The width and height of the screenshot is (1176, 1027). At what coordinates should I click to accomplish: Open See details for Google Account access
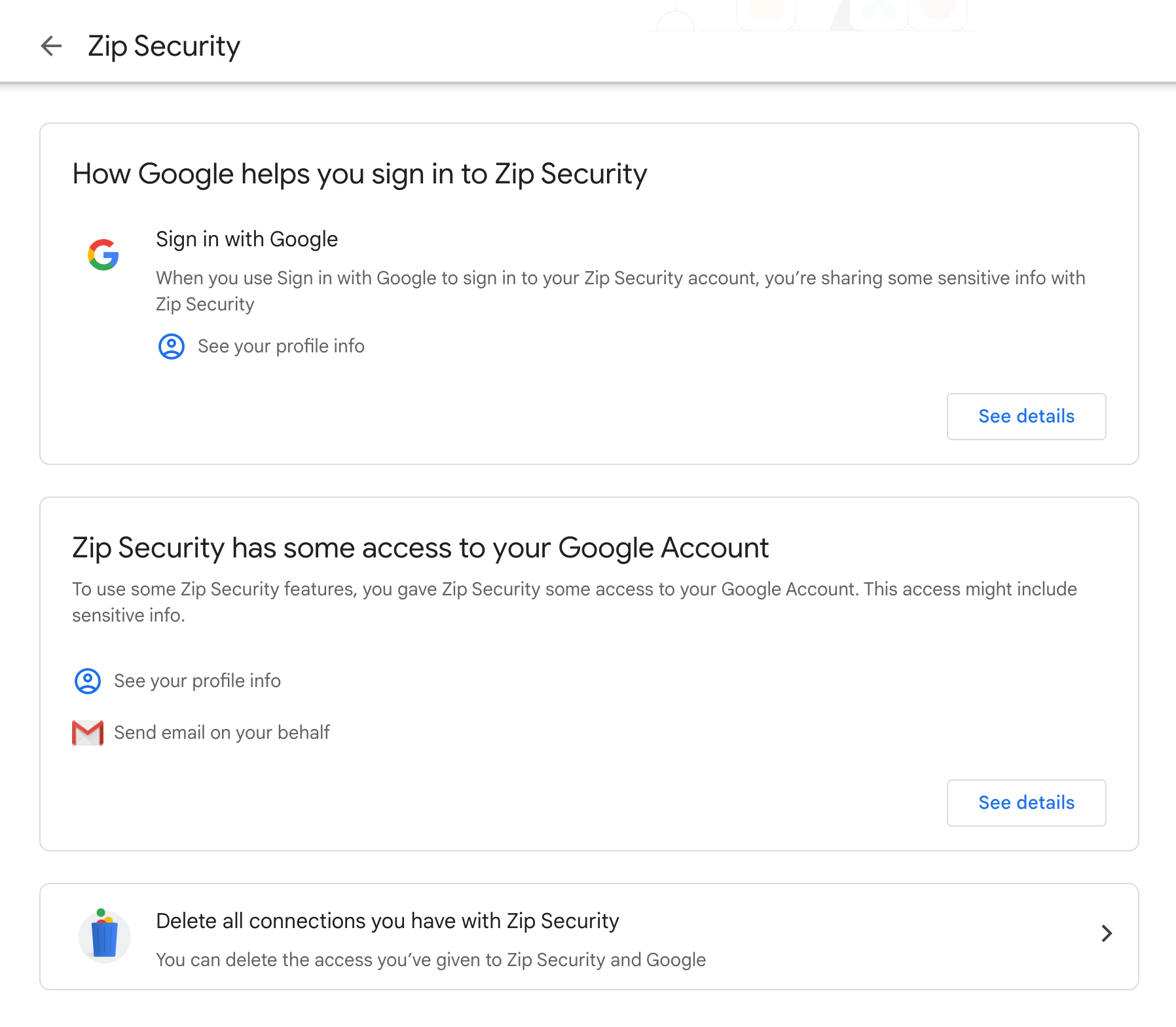1026,803
